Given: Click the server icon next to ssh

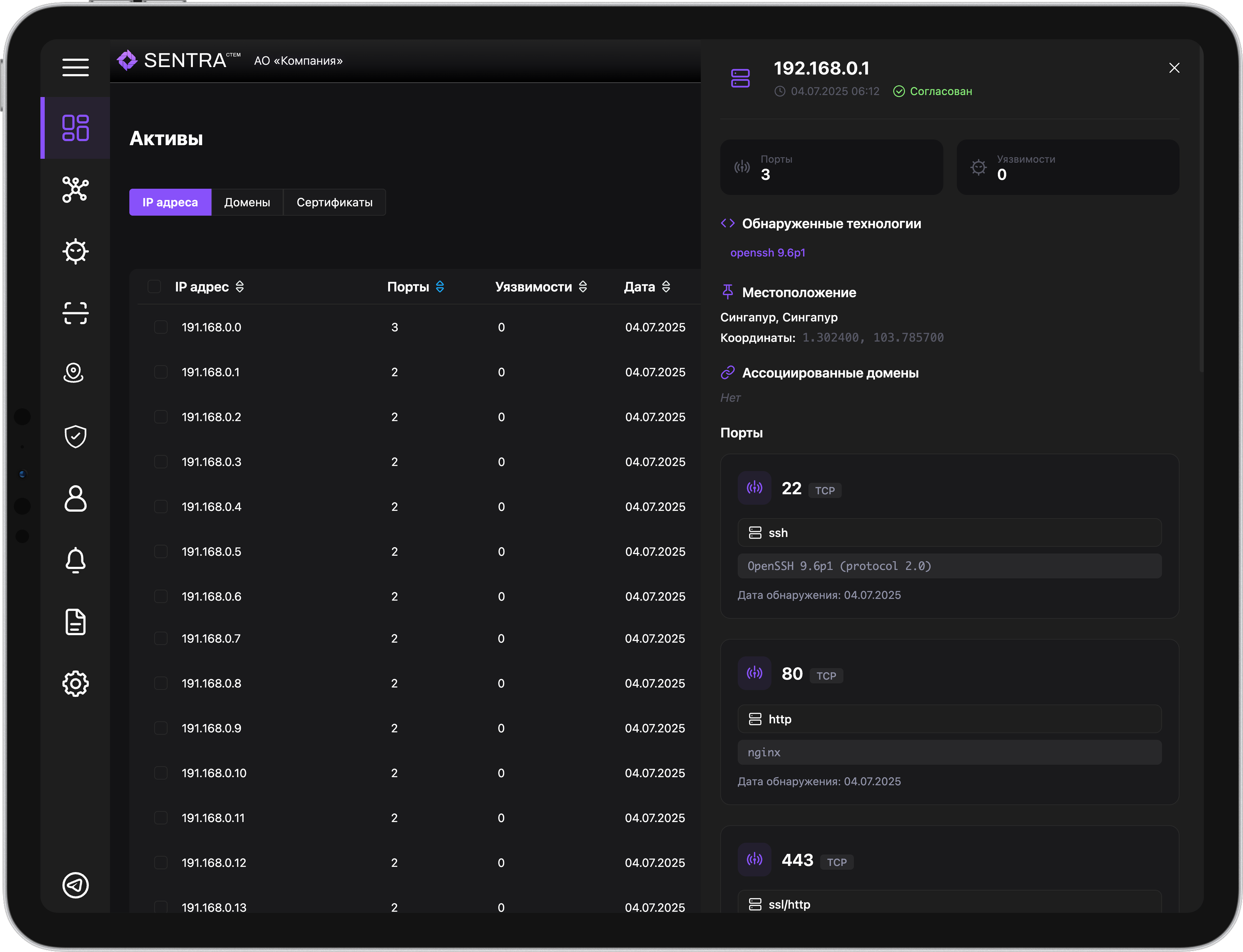Looking at the screenshot, I should [755, 533].
